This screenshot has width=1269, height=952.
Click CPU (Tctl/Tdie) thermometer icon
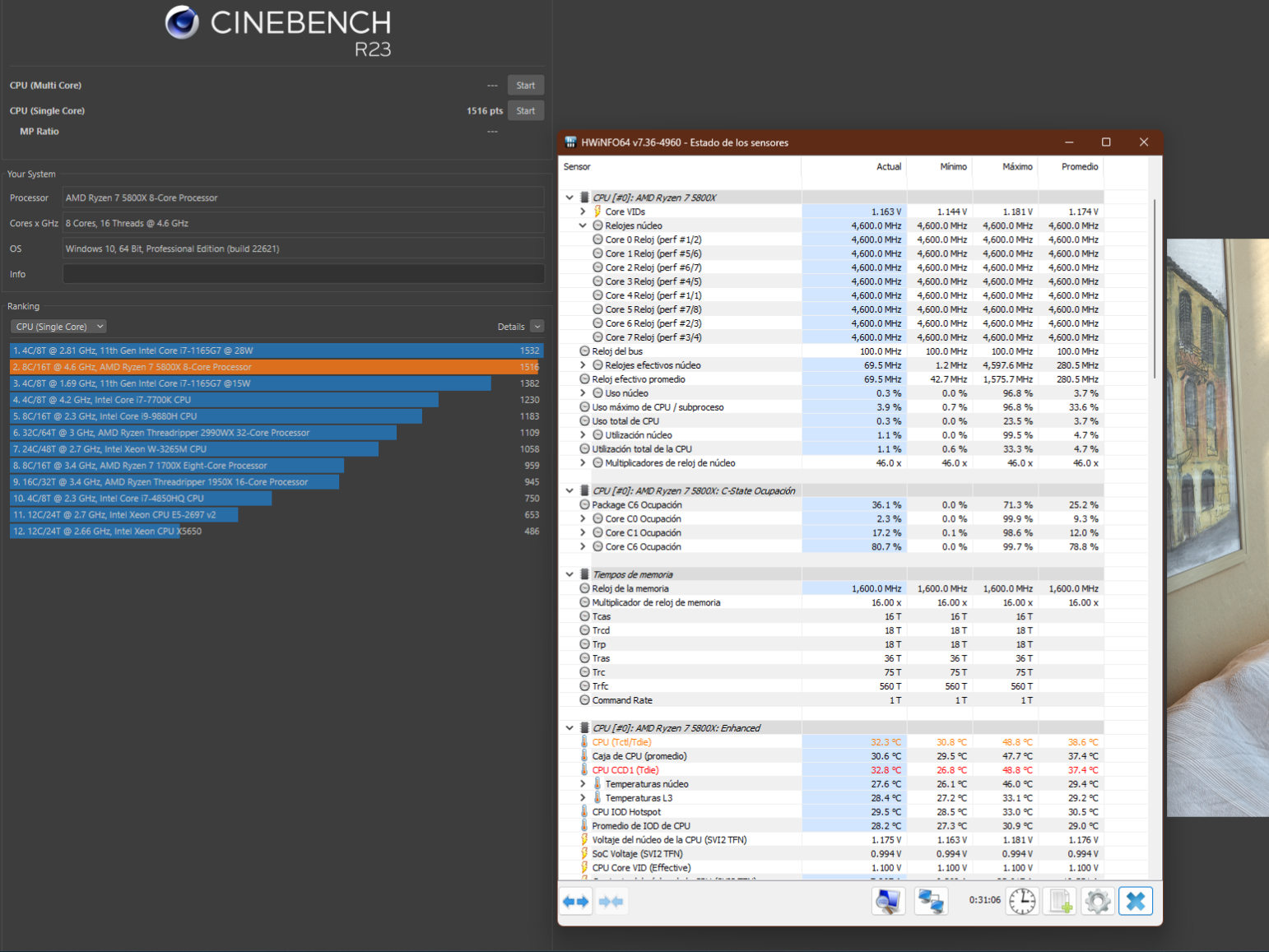584,742
